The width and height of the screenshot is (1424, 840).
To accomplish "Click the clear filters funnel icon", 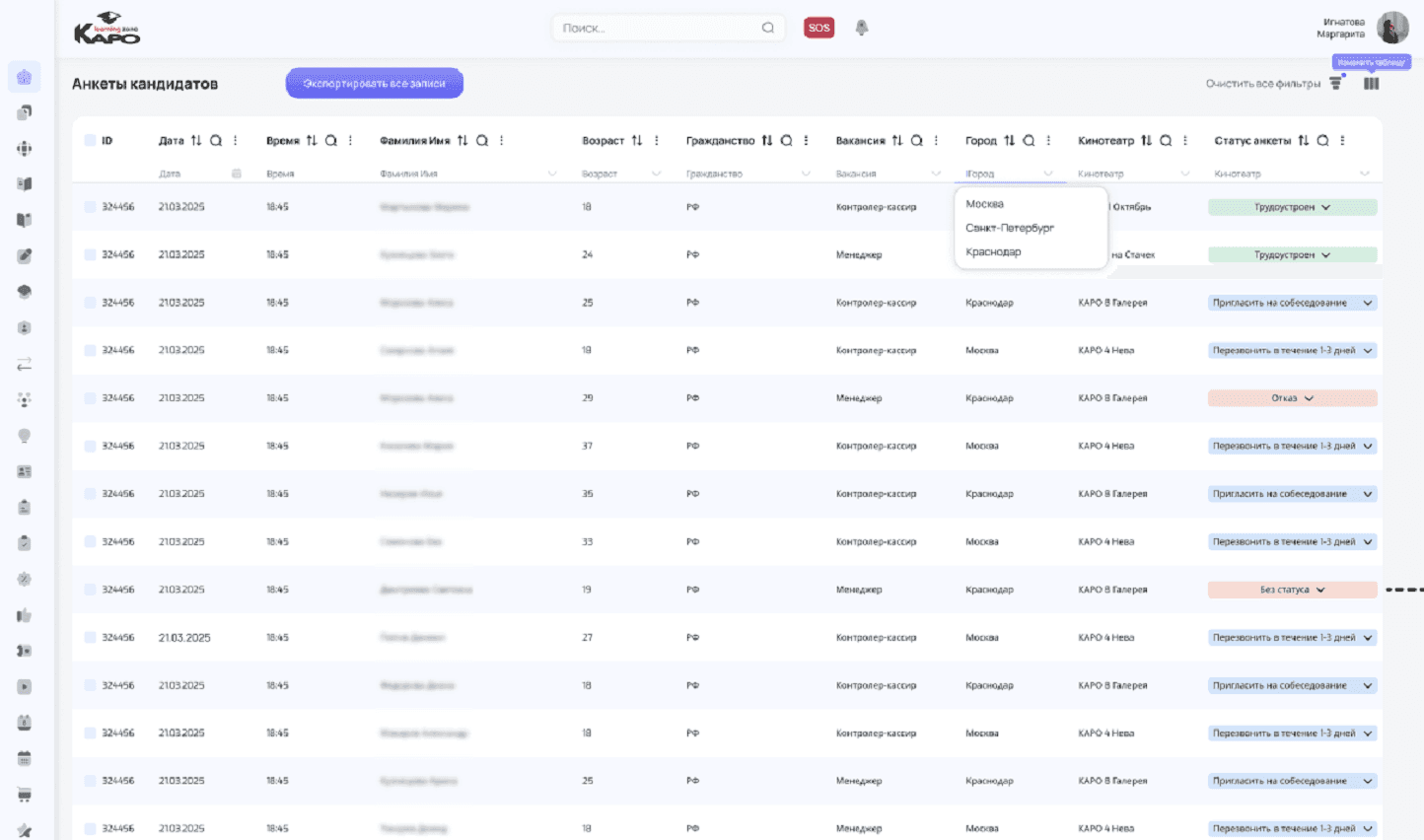I will pyautogui.click(x=1335, y=84).
